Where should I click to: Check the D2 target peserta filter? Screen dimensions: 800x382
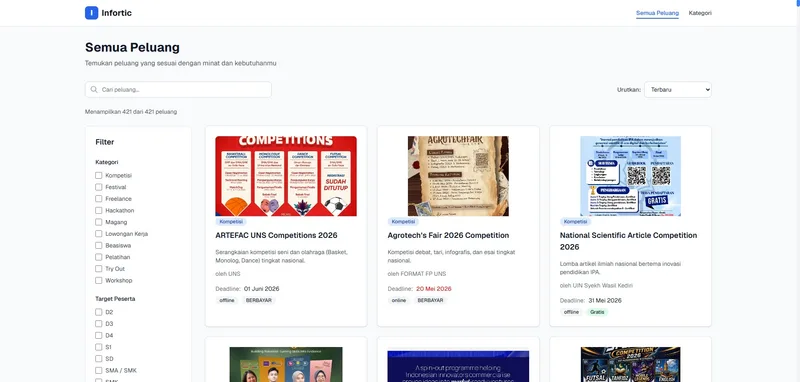click(98, 312)
